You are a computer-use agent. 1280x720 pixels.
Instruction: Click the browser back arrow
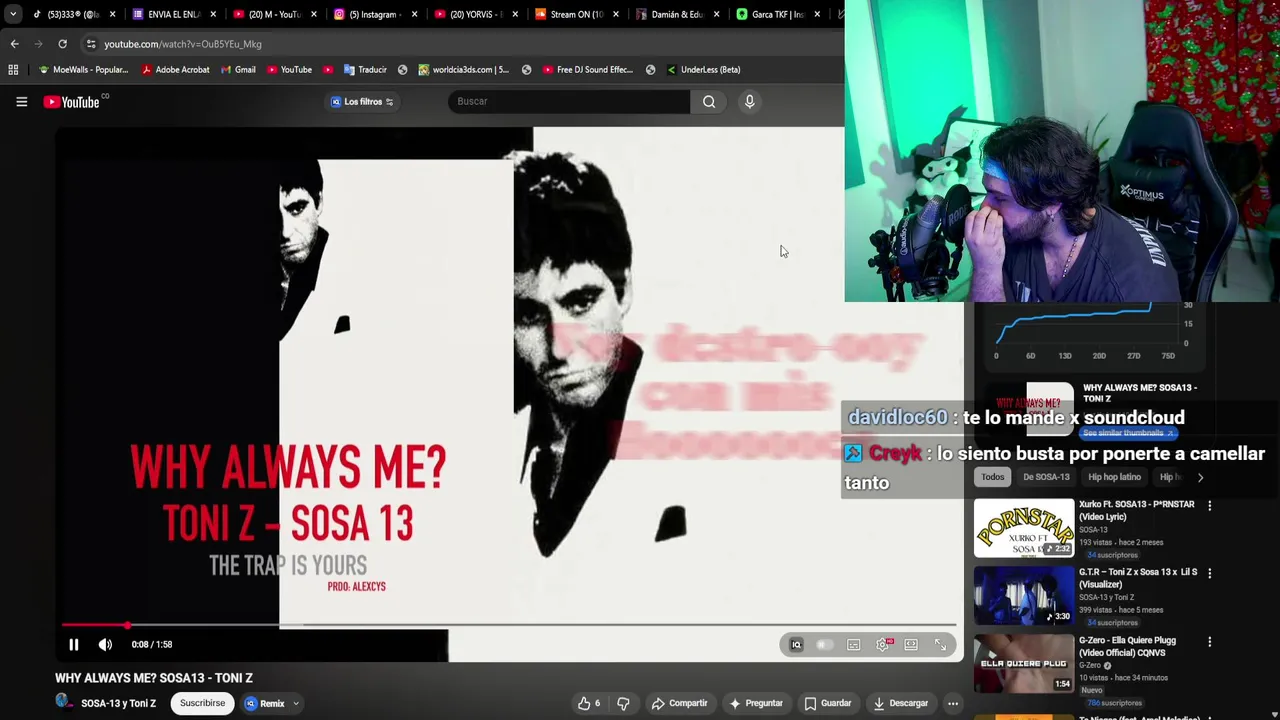point(14,44)
